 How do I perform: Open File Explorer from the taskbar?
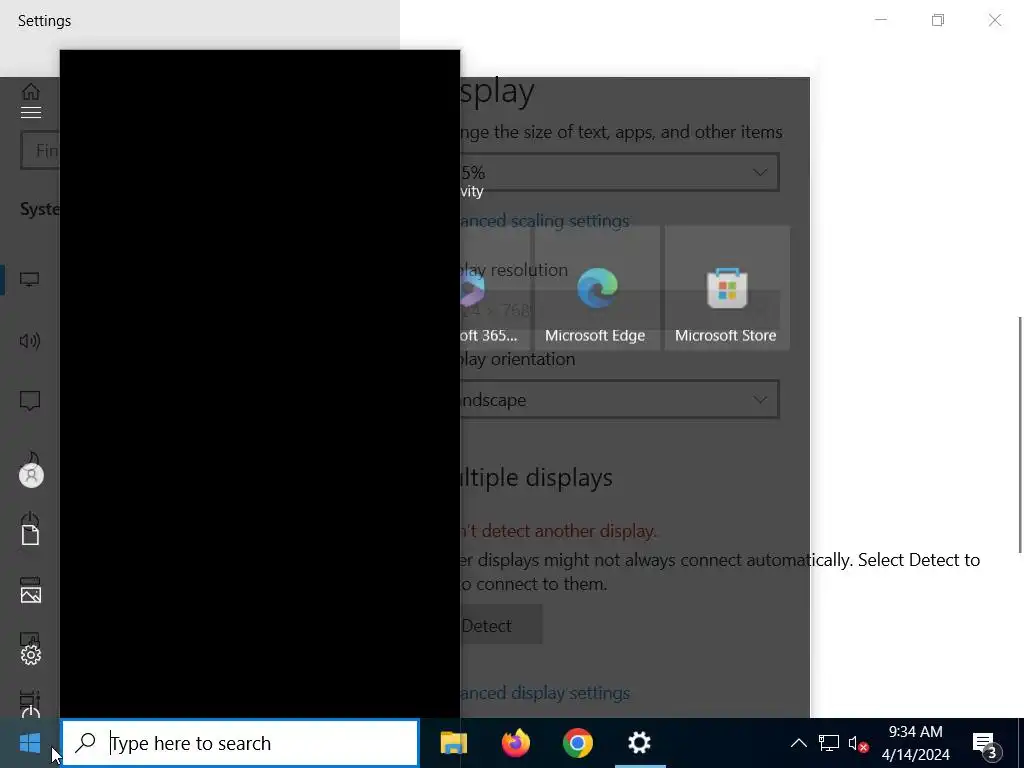(x=454, y=743)
